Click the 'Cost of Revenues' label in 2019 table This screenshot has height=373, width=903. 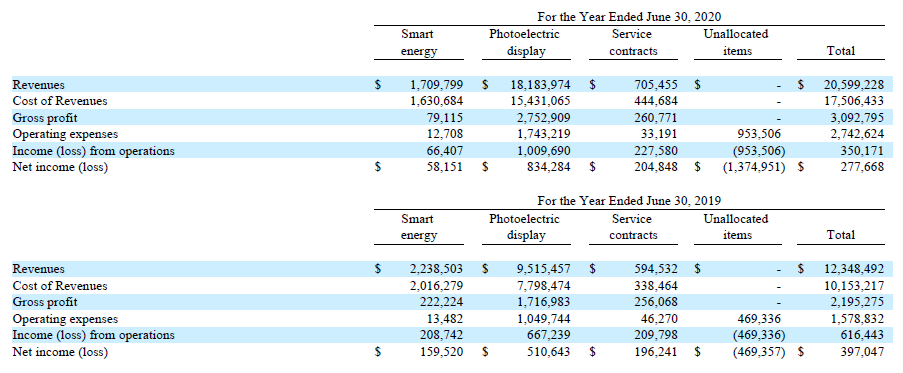click(x=60, y=286)
